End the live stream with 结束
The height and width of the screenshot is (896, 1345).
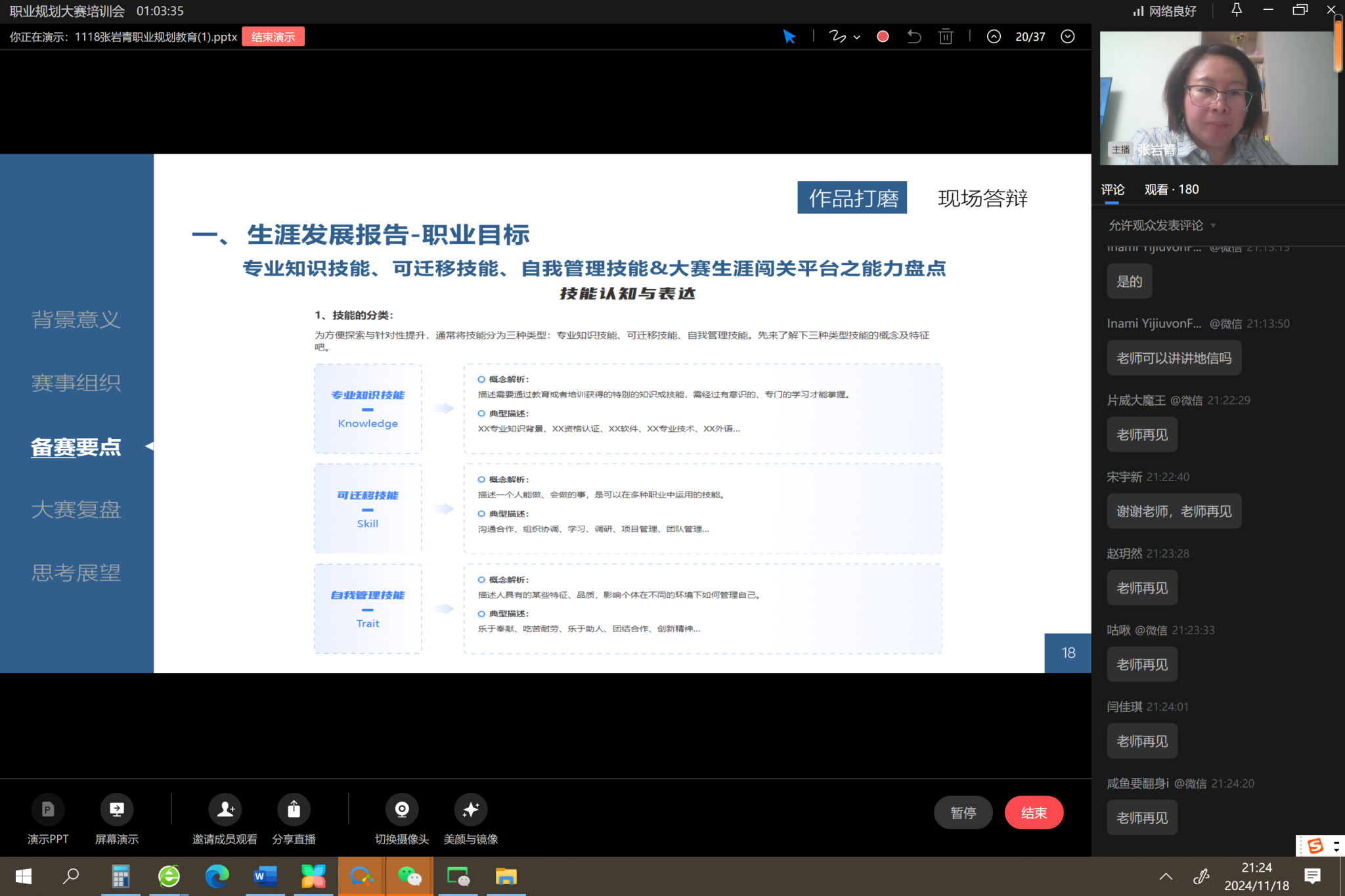click(x=1033, y=813)
